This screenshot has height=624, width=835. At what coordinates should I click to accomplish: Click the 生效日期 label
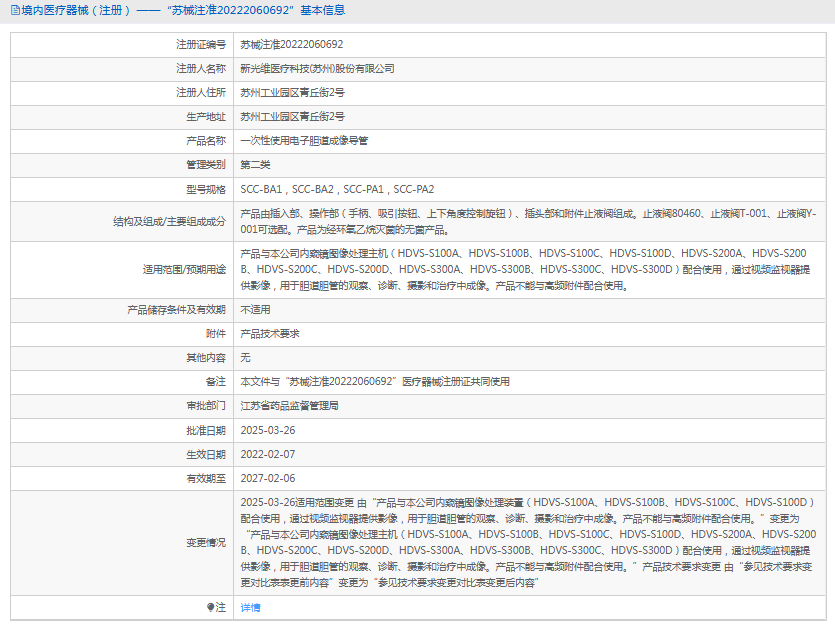click(206, 454)
